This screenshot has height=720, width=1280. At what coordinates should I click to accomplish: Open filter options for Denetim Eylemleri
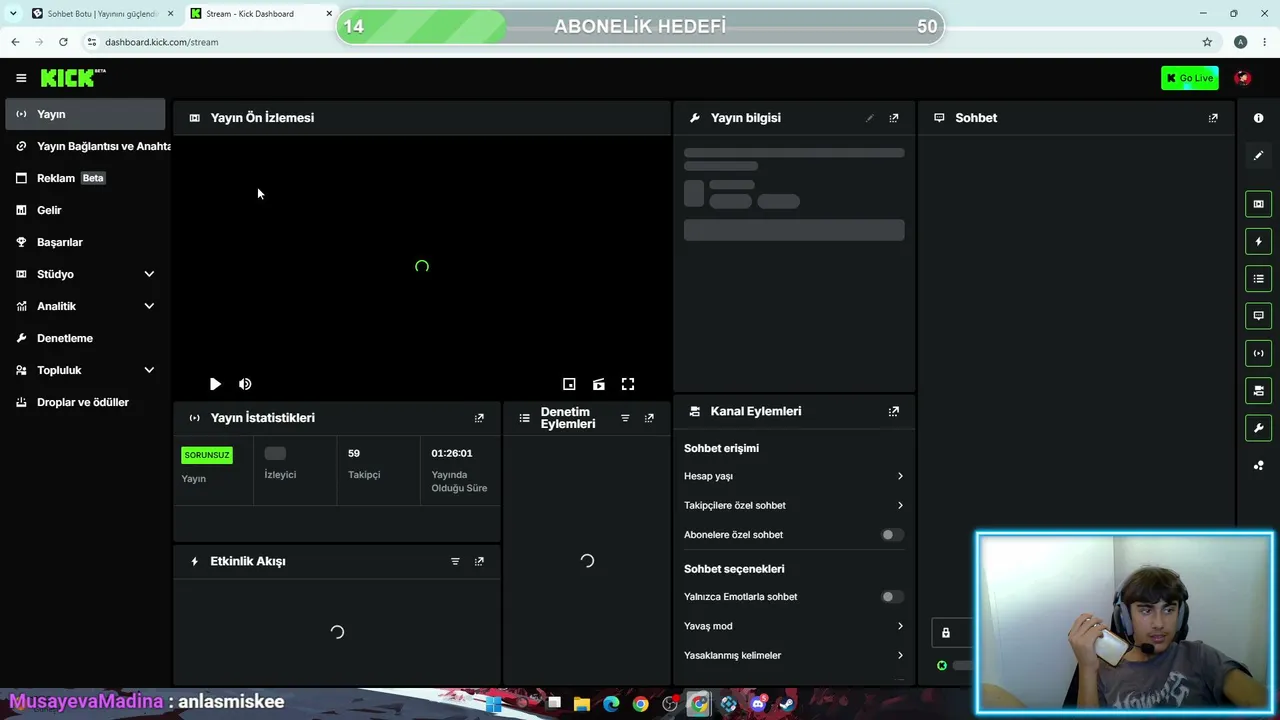click(625, 418)
